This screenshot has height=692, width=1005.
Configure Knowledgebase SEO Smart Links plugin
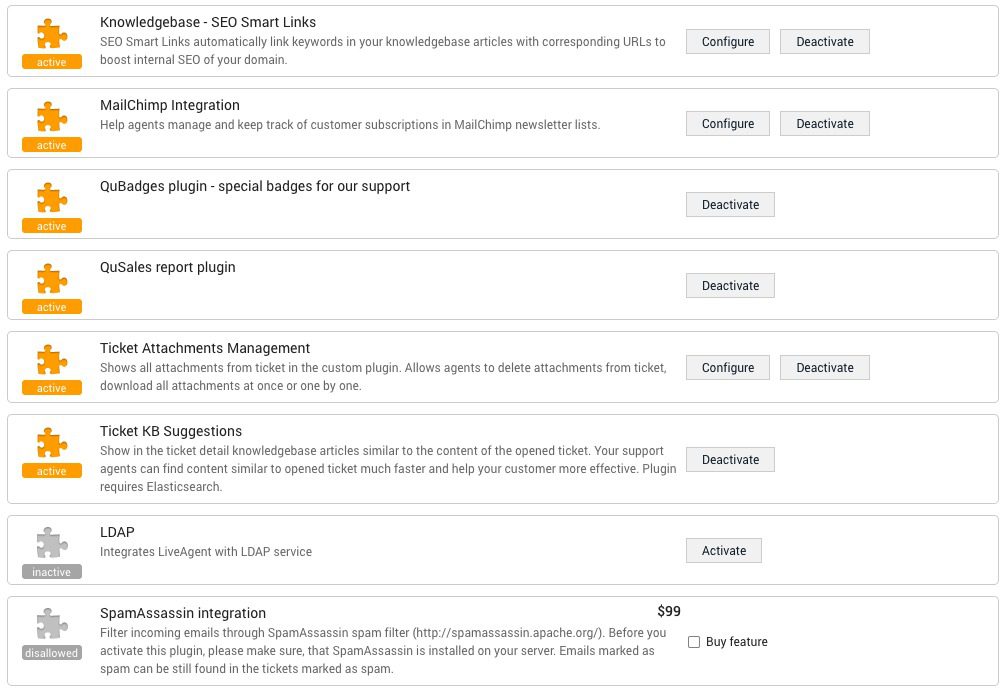pos(727,42)
